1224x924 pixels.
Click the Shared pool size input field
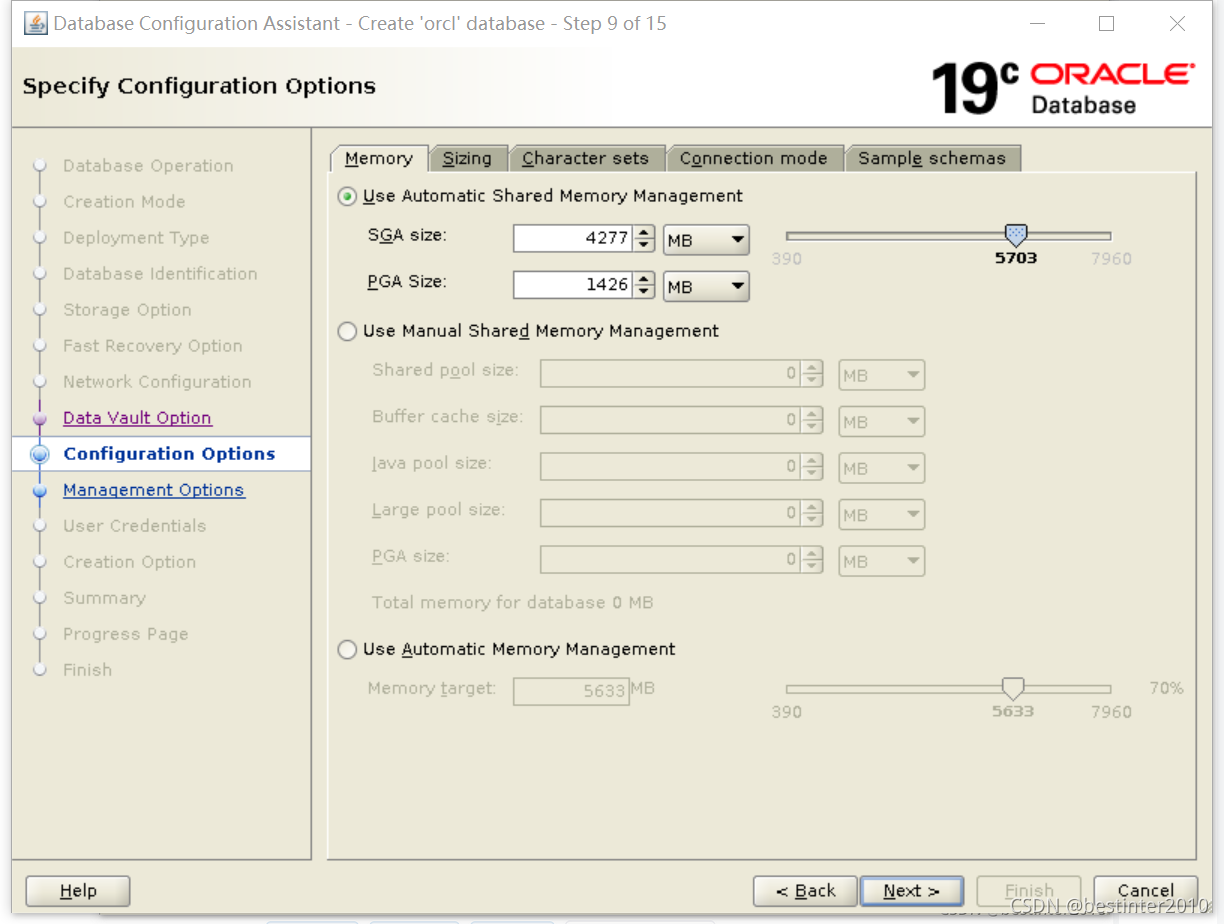[670, 374]
